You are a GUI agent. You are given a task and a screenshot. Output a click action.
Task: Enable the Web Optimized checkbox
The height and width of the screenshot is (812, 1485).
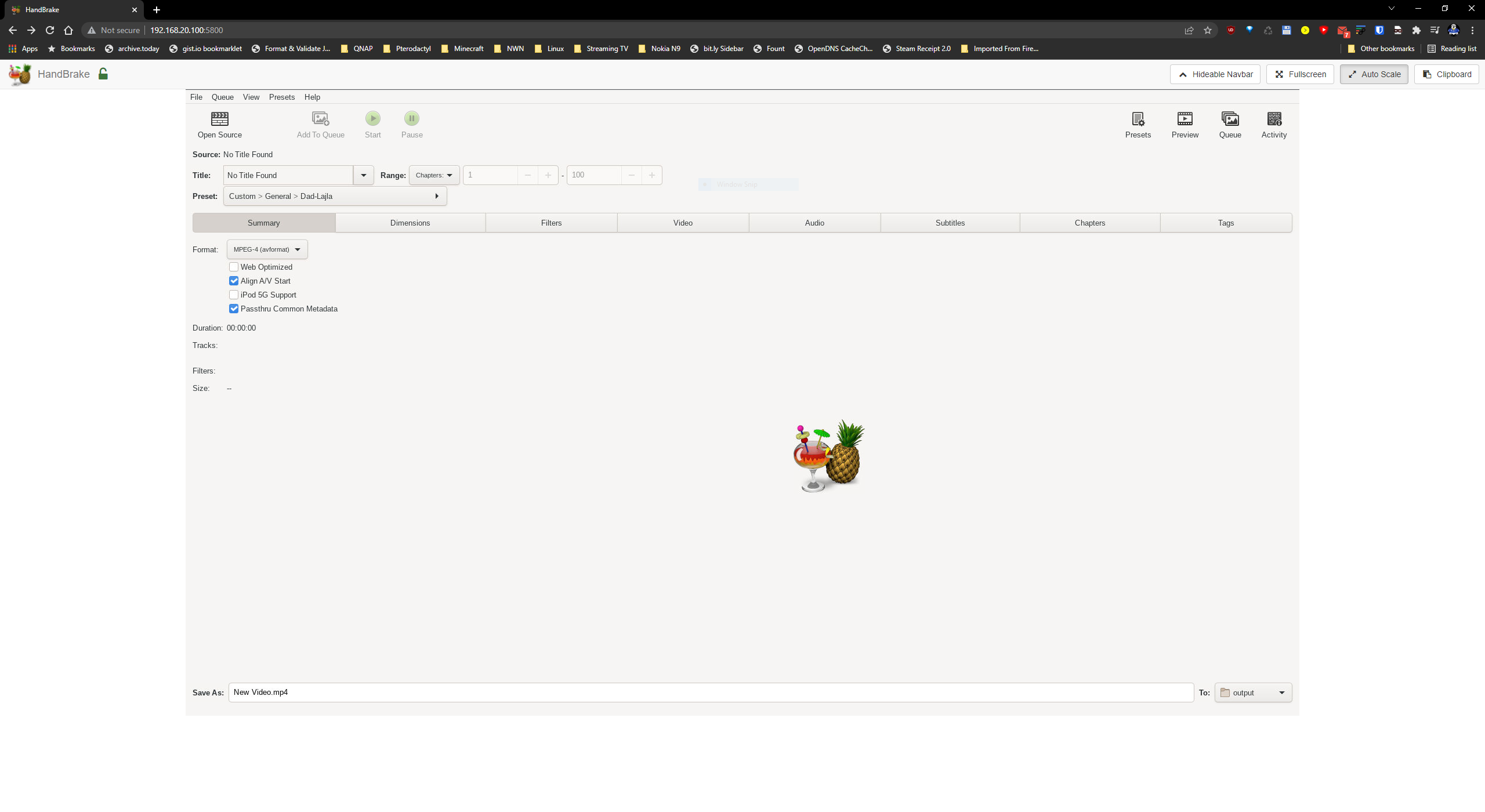click(234, 267)
